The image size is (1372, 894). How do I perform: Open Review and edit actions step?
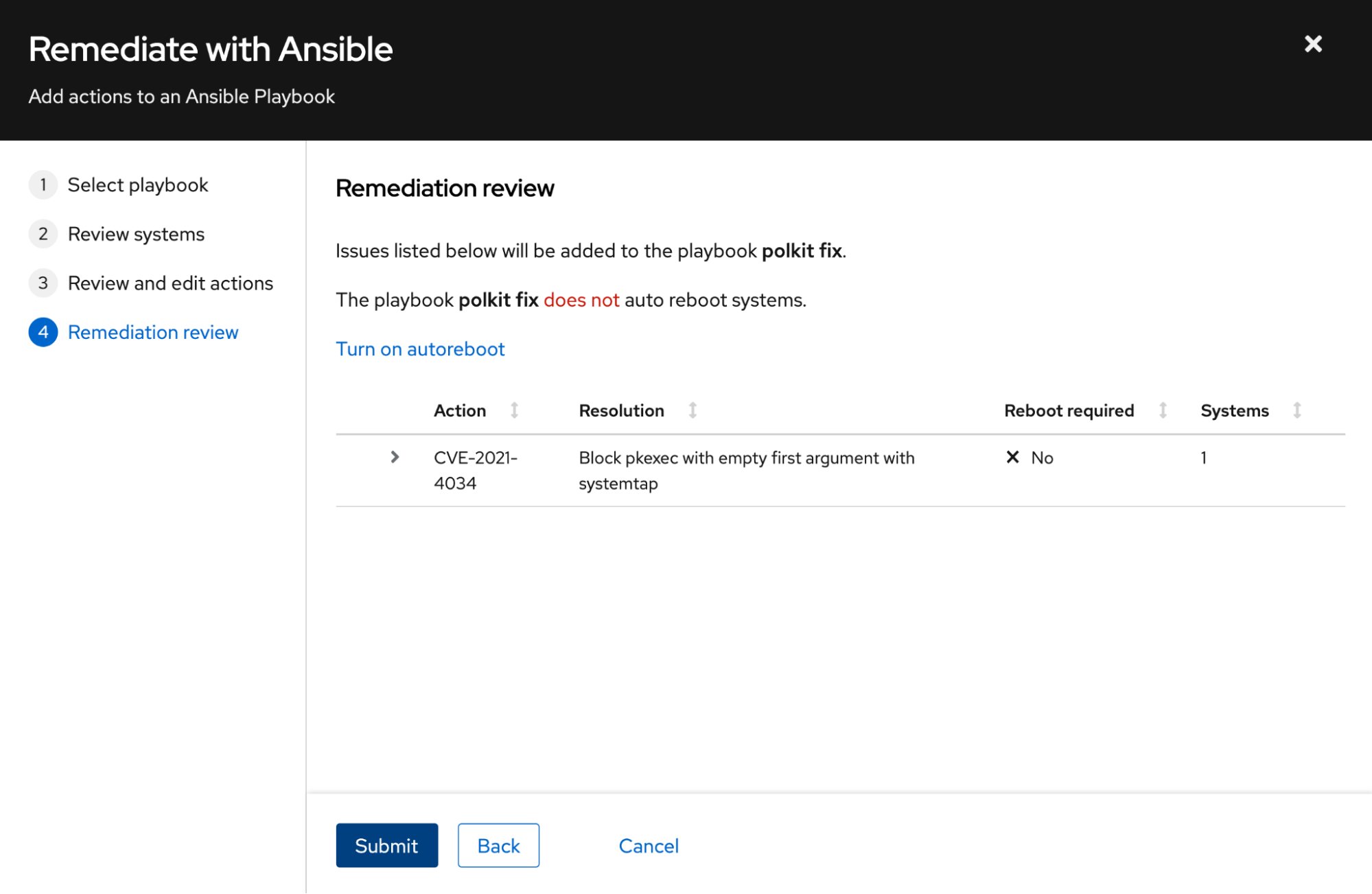pos(170,283)
